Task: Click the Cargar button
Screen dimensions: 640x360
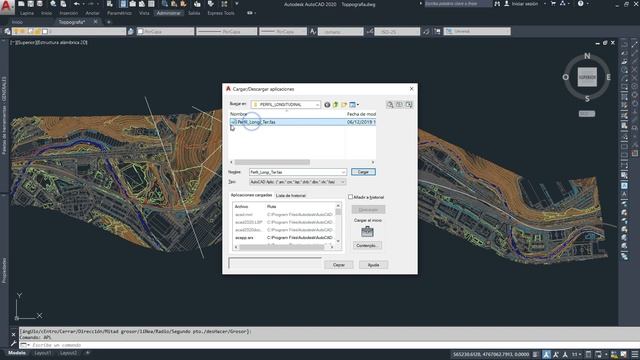Action: (363, 172)
